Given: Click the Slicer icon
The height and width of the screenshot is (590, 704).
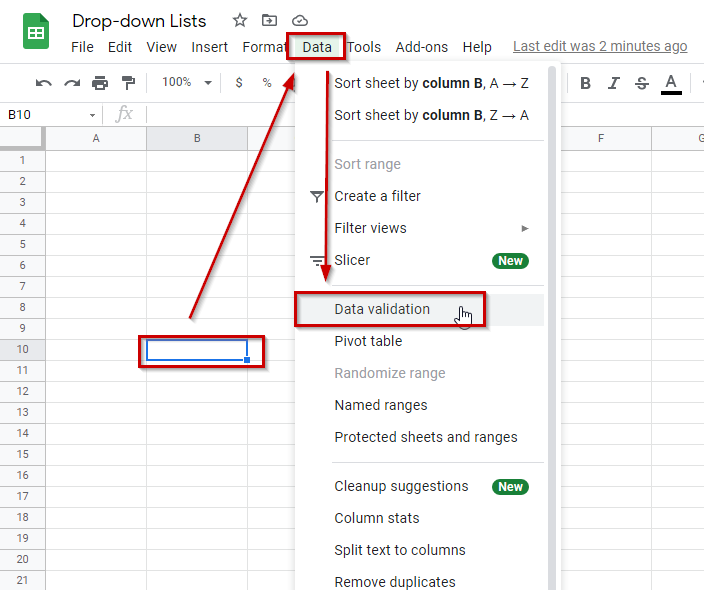Looking at the screenshot, I should click(x=317, y=260).
